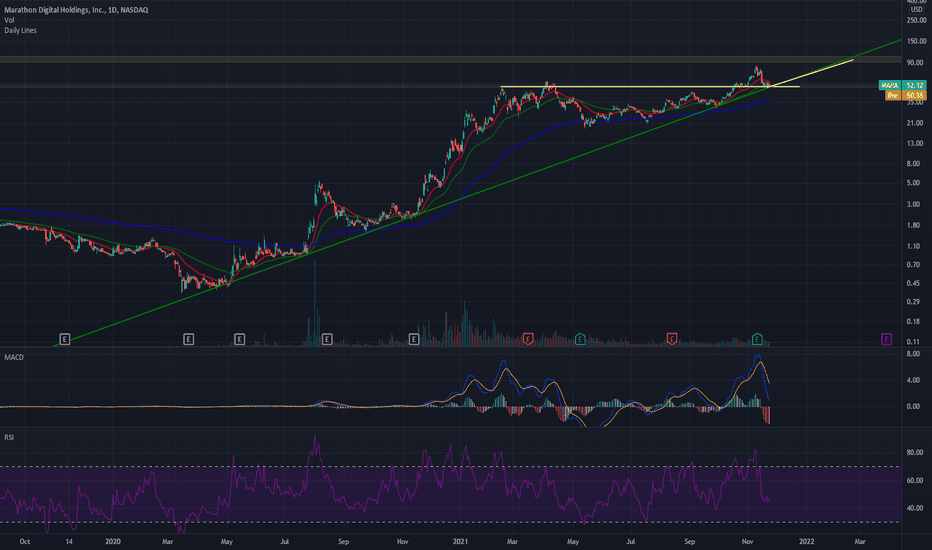Click the 40.00 value on the RSI scale

tap(915, 508)
